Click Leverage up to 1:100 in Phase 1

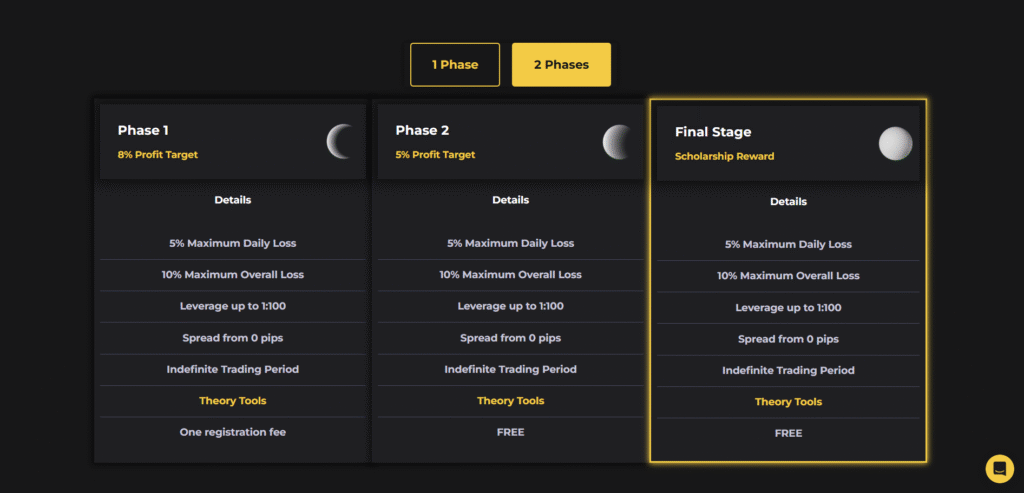(x=232, y=306)
